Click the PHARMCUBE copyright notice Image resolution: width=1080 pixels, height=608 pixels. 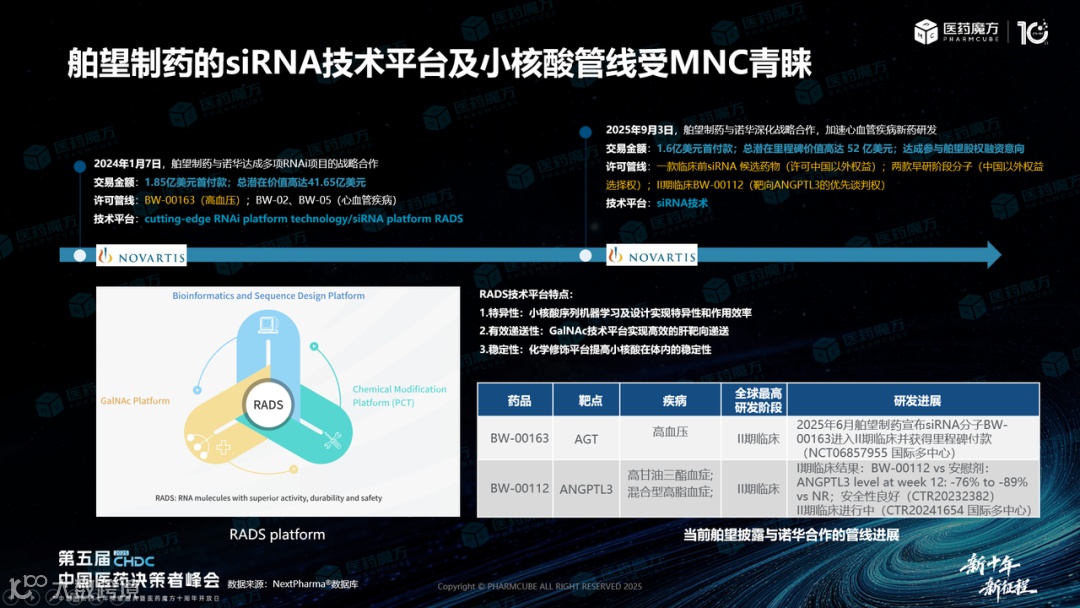click(539, 587)
